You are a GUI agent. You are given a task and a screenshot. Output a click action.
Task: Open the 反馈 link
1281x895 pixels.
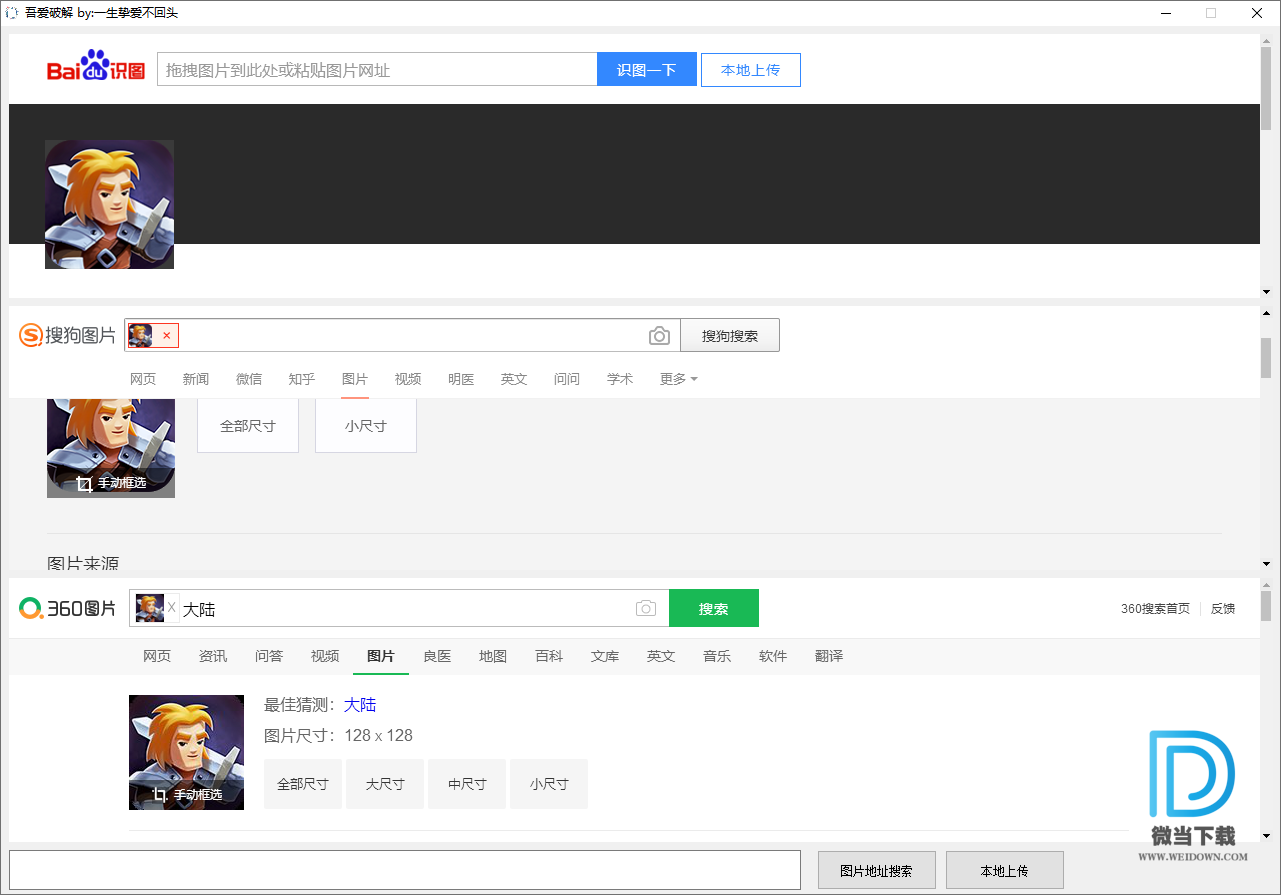coord(1223,608)
